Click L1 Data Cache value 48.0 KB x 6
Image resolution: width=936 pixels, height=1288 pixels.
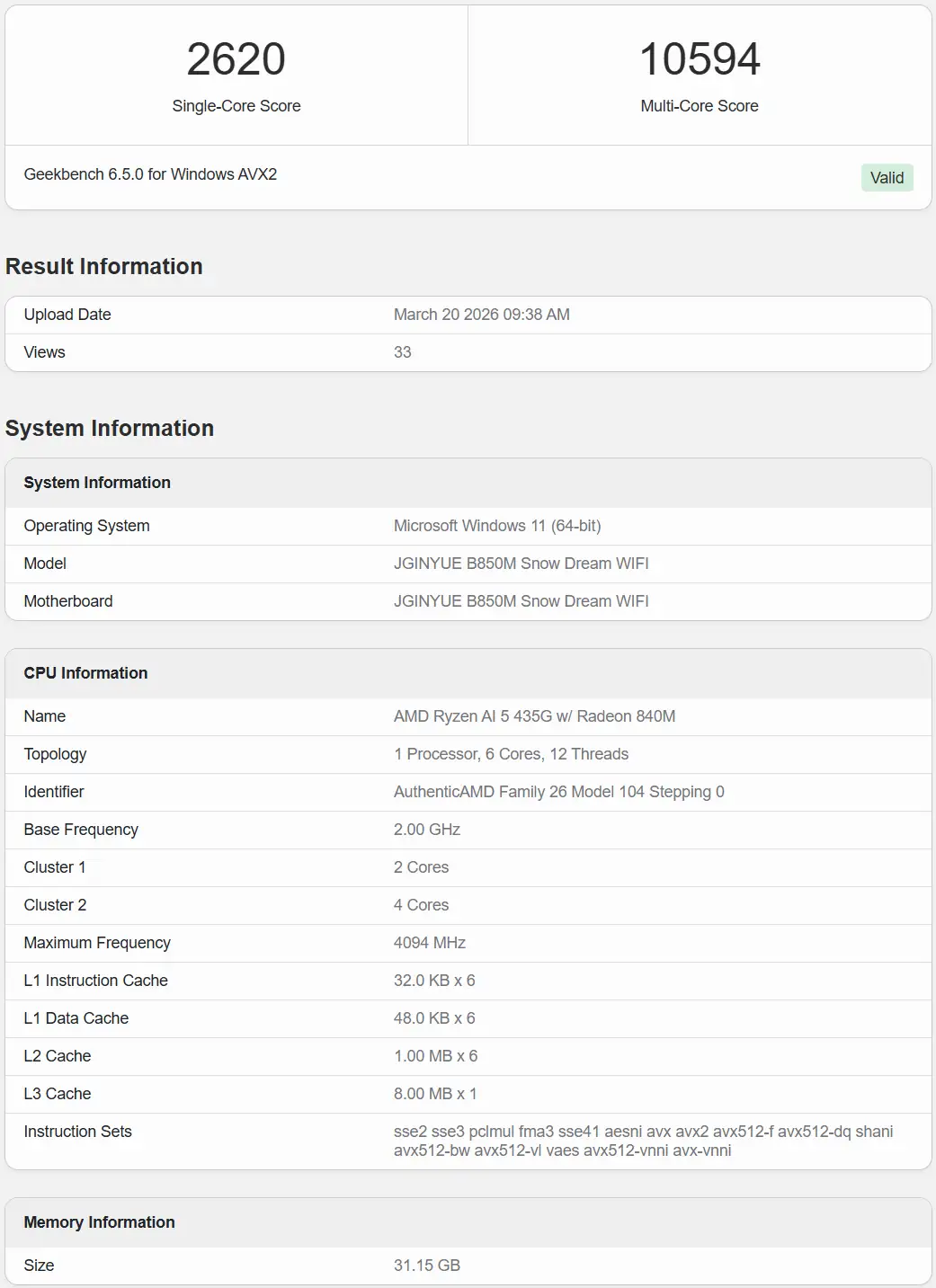pos(434,1018)
